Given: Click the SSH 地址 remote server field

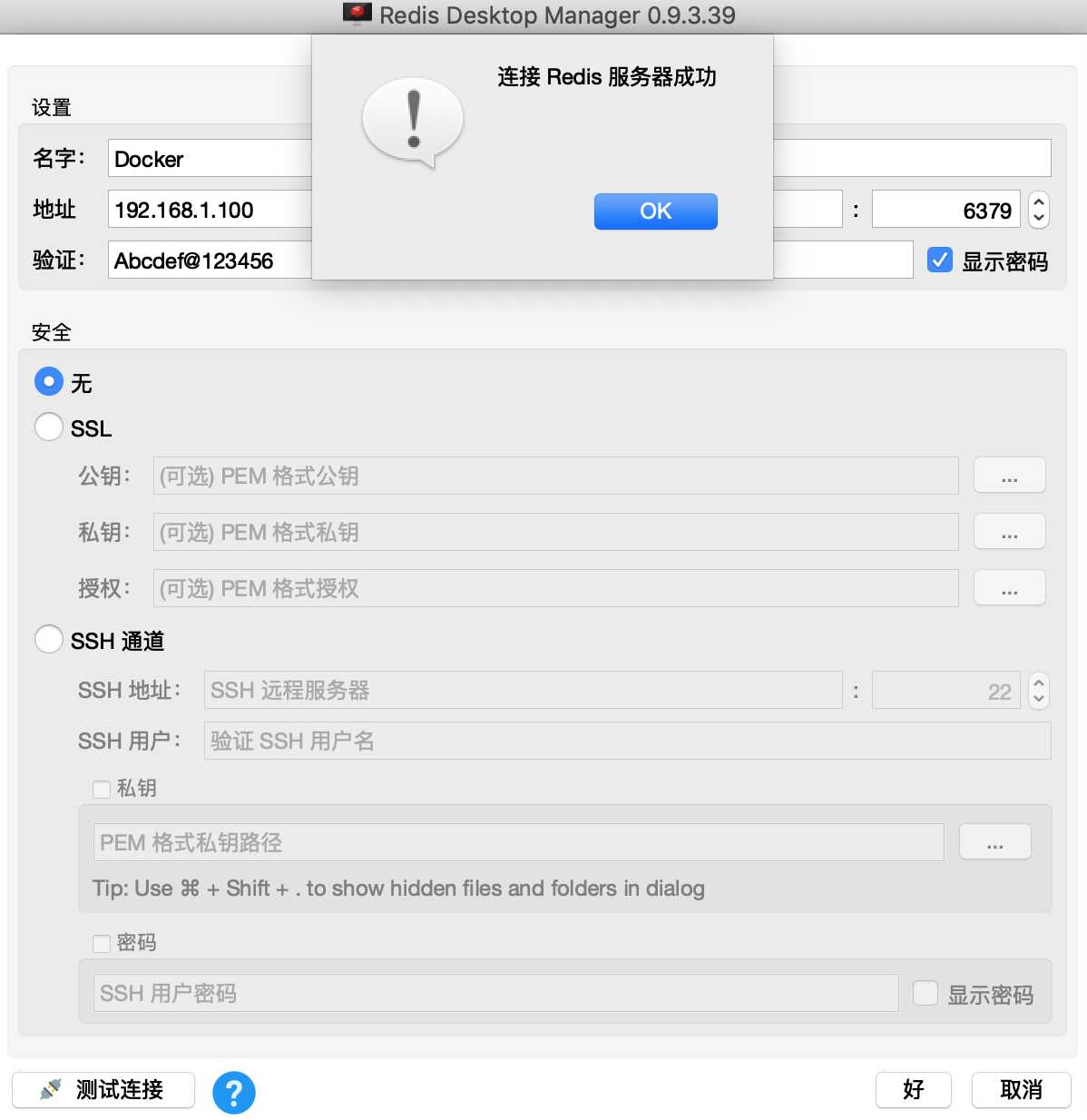Looking at the screenshot, I should click(x=523, y=690).
